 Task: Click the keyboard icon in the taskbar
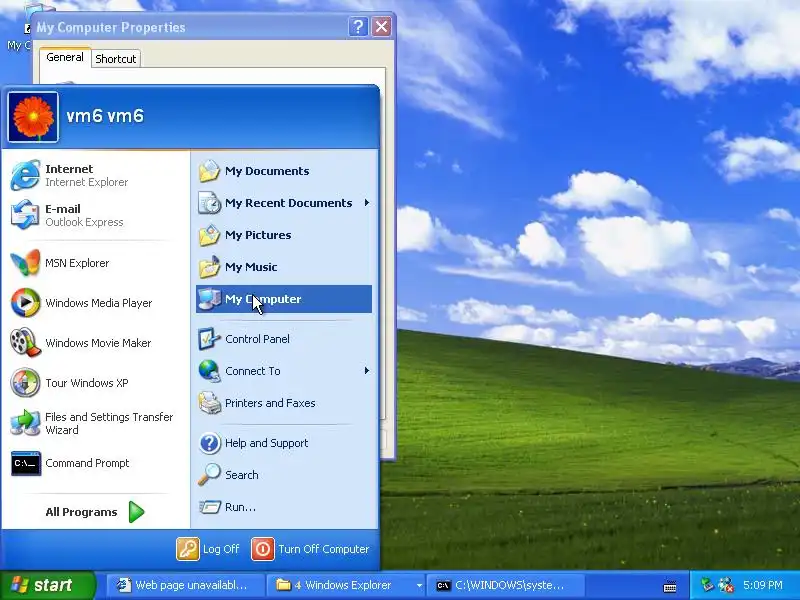[x=670, y=587]
